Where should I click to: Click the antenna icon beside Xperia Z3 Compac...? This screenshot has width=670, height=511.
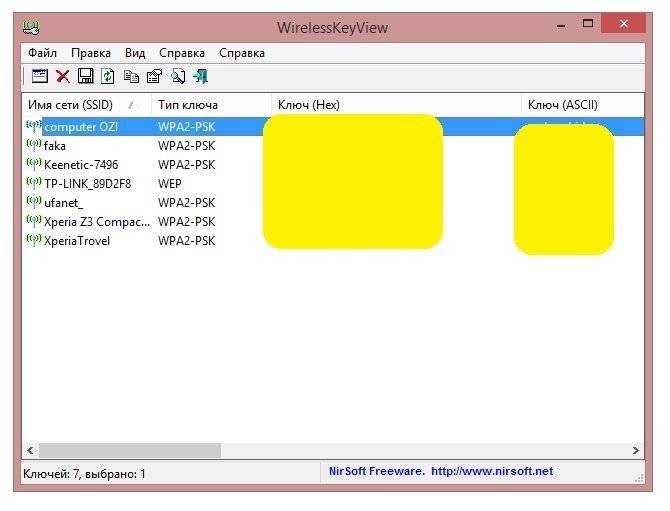(x=34, y=221)
